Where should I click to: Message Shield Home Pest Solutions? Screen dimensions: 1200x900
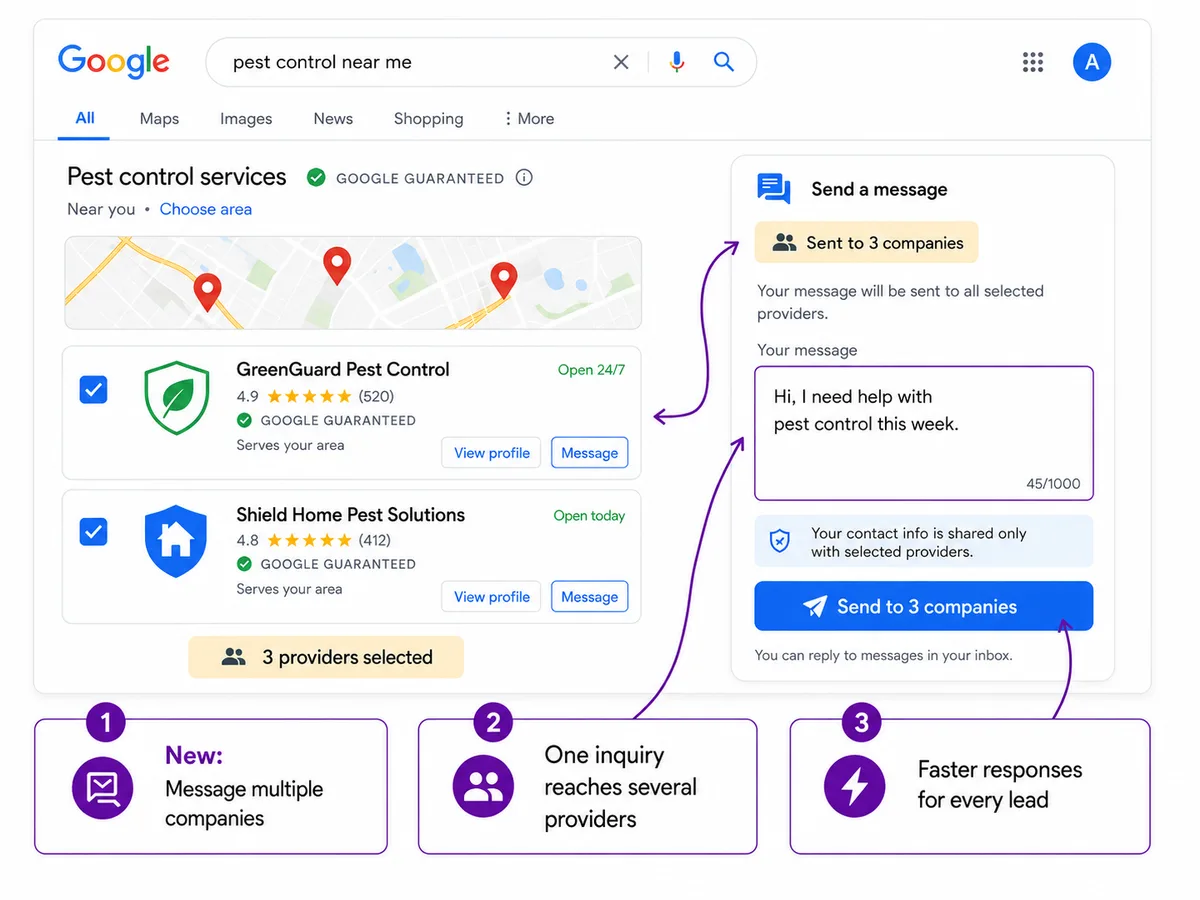pyautogui.click(x=589, y=597)
